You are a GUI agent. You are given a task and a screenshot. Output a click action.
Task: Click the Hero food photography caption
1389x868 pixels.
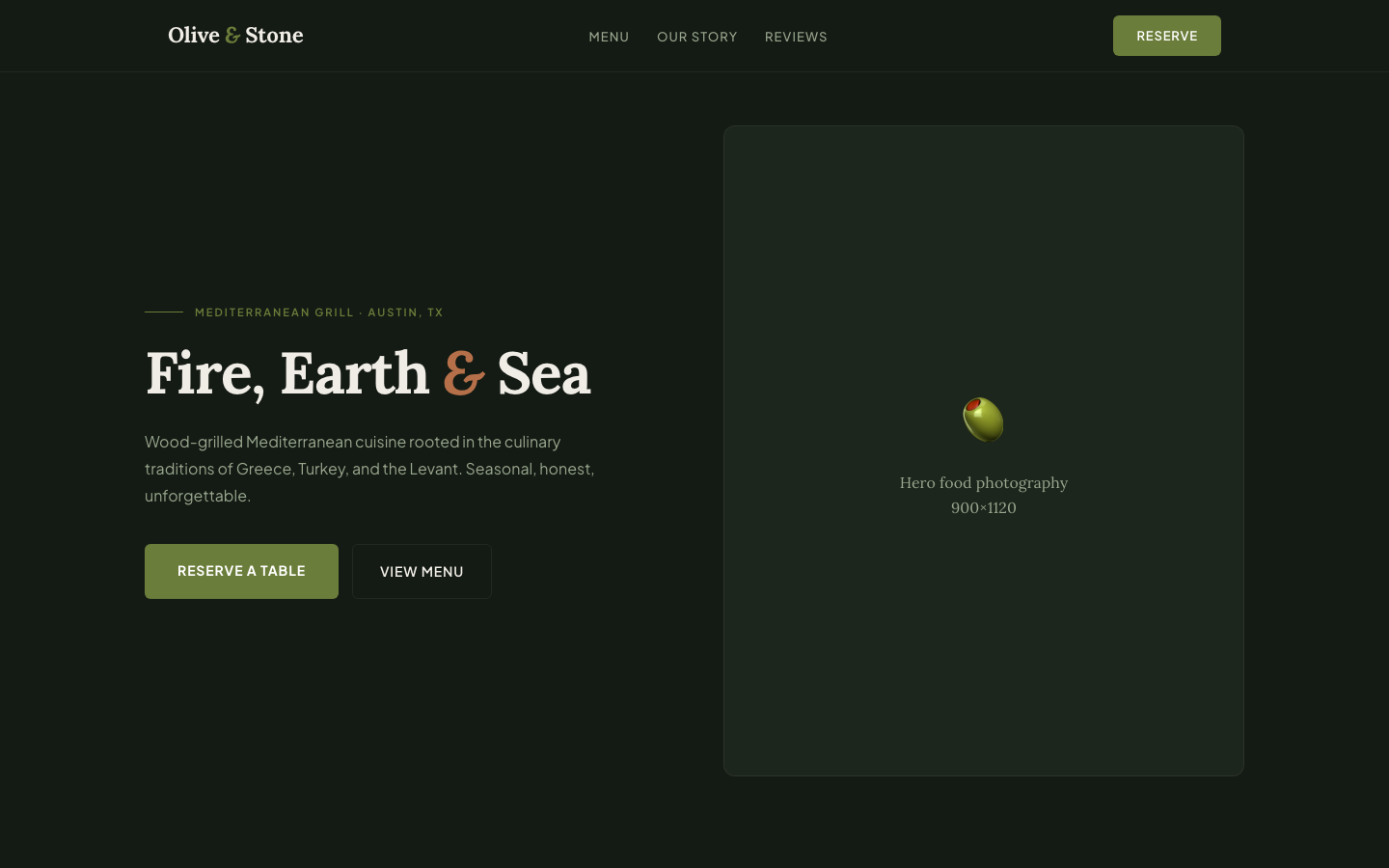983,482
